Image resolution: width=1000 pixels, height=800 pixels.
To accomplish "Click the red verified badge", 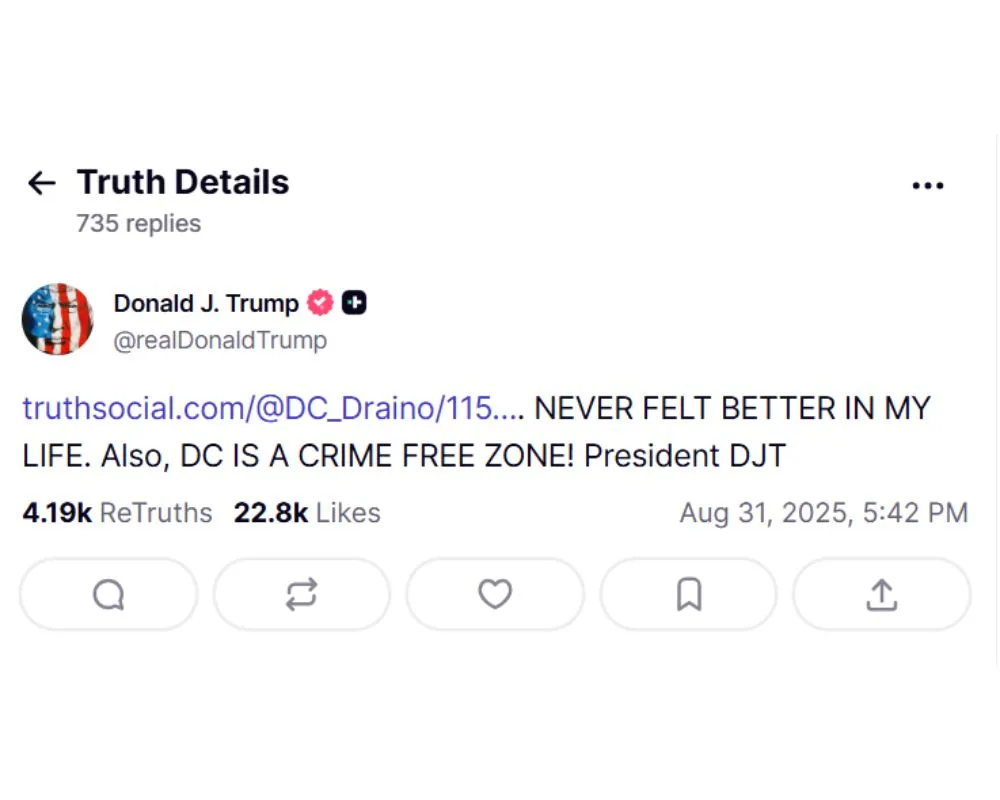I will coord(320,302).
